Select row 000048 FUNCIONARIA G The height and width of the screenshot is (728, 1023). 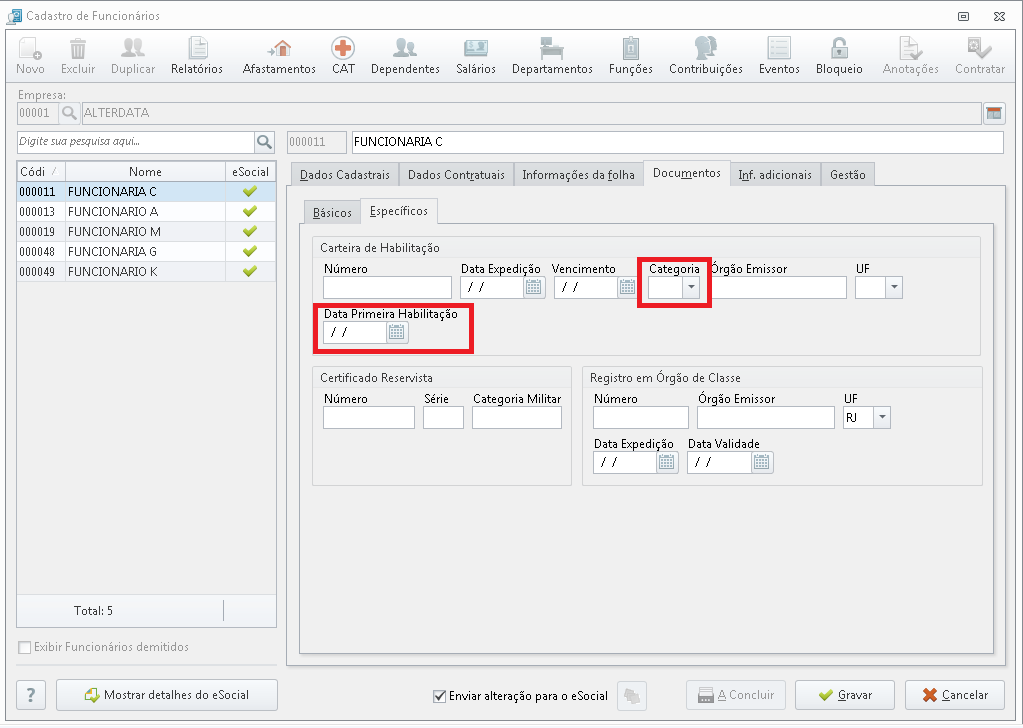coord(146,252)
